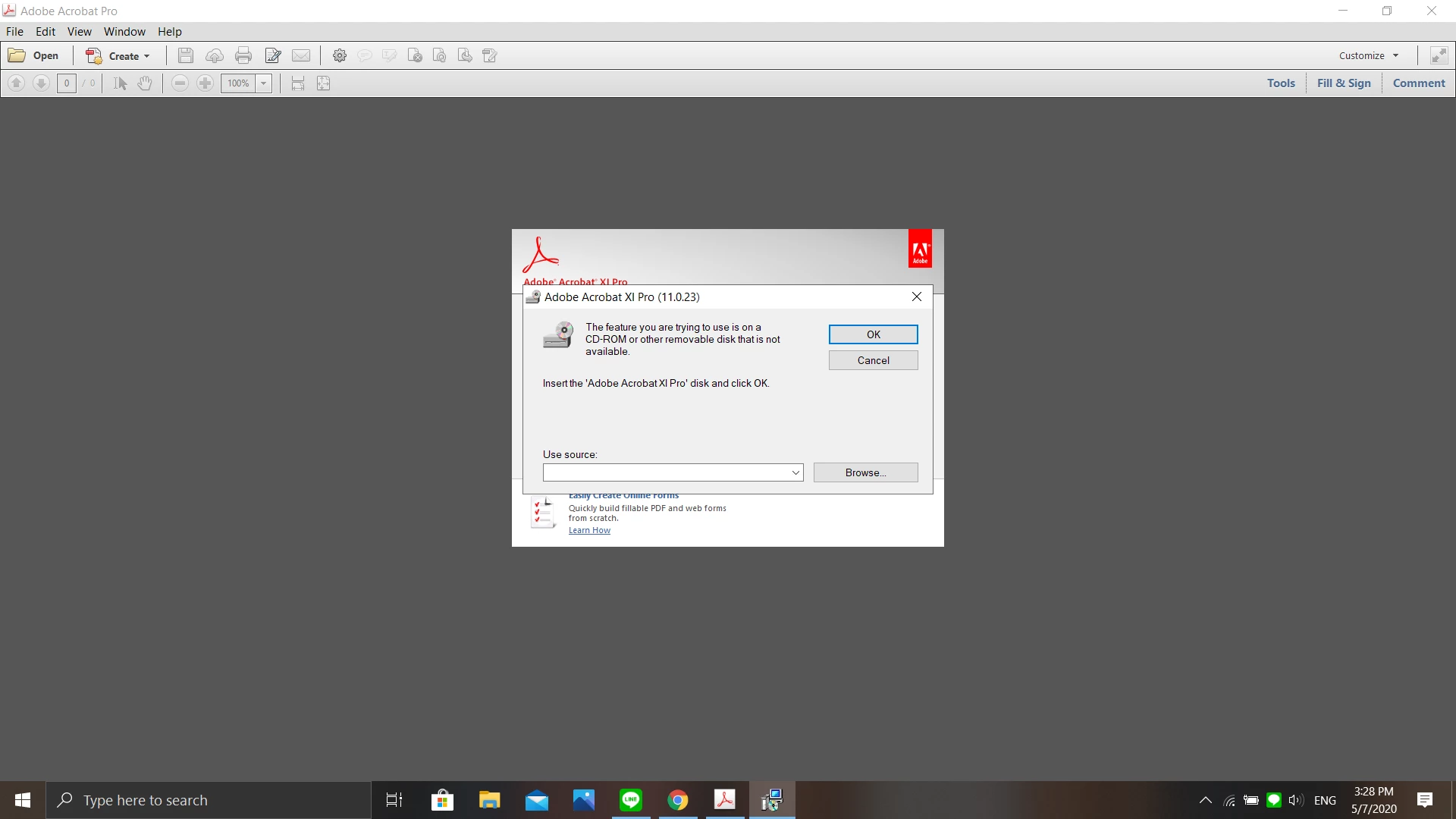This screenshot has width=1456, height=819.
Task: Click the email envelope icon
Action: [301, 55]
